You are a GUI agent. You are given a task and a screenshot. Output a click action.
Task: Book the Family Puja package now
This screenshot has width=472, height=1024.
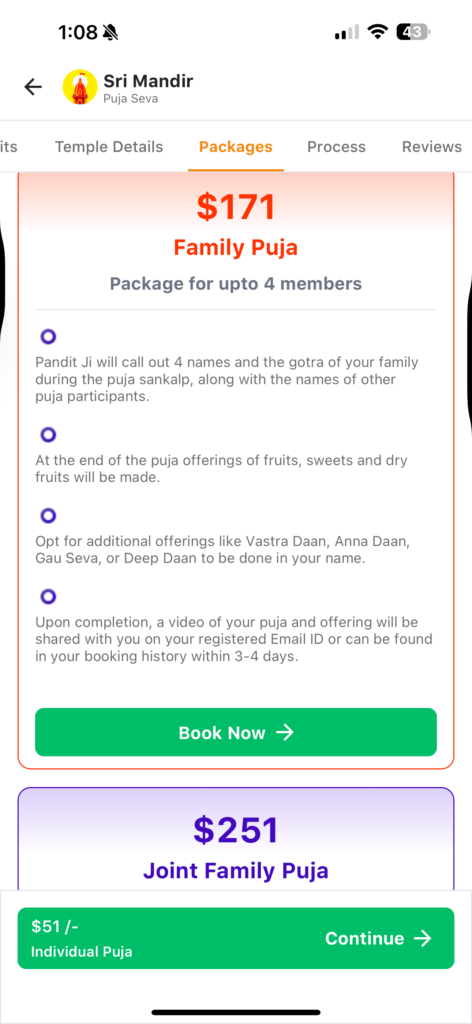(236, 732)
